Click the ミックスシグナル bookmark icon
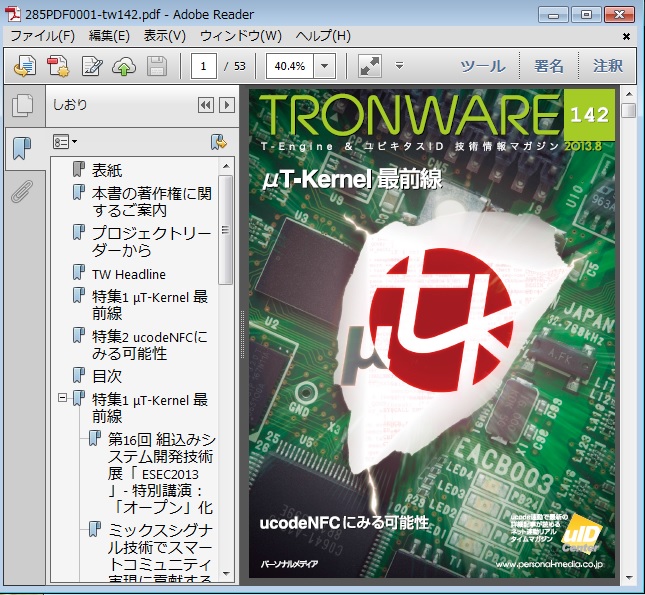645x595 pixels. point(94,530)
